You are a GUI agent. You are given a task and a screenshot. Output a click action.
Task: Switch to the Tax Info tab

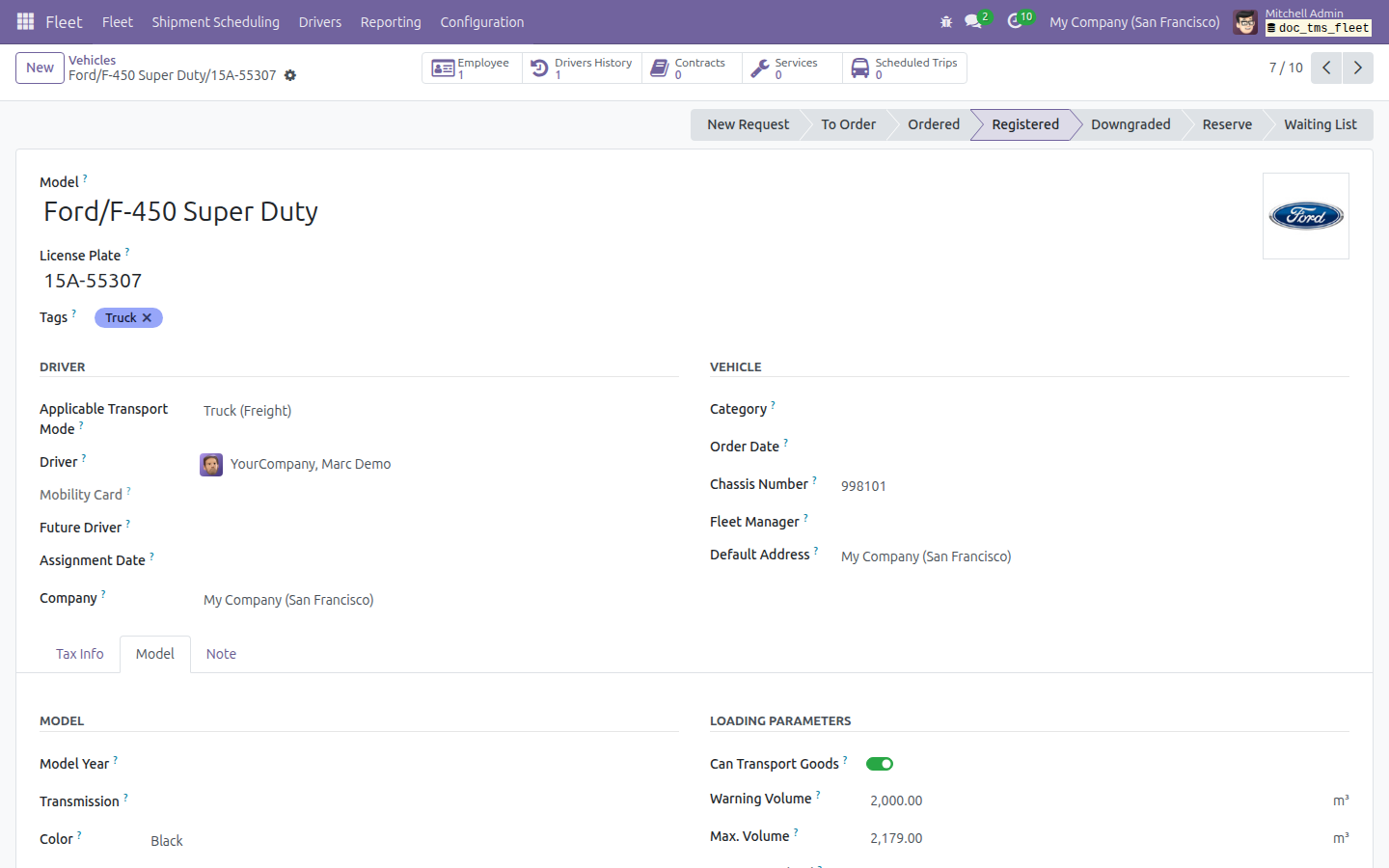click(79, 654)
